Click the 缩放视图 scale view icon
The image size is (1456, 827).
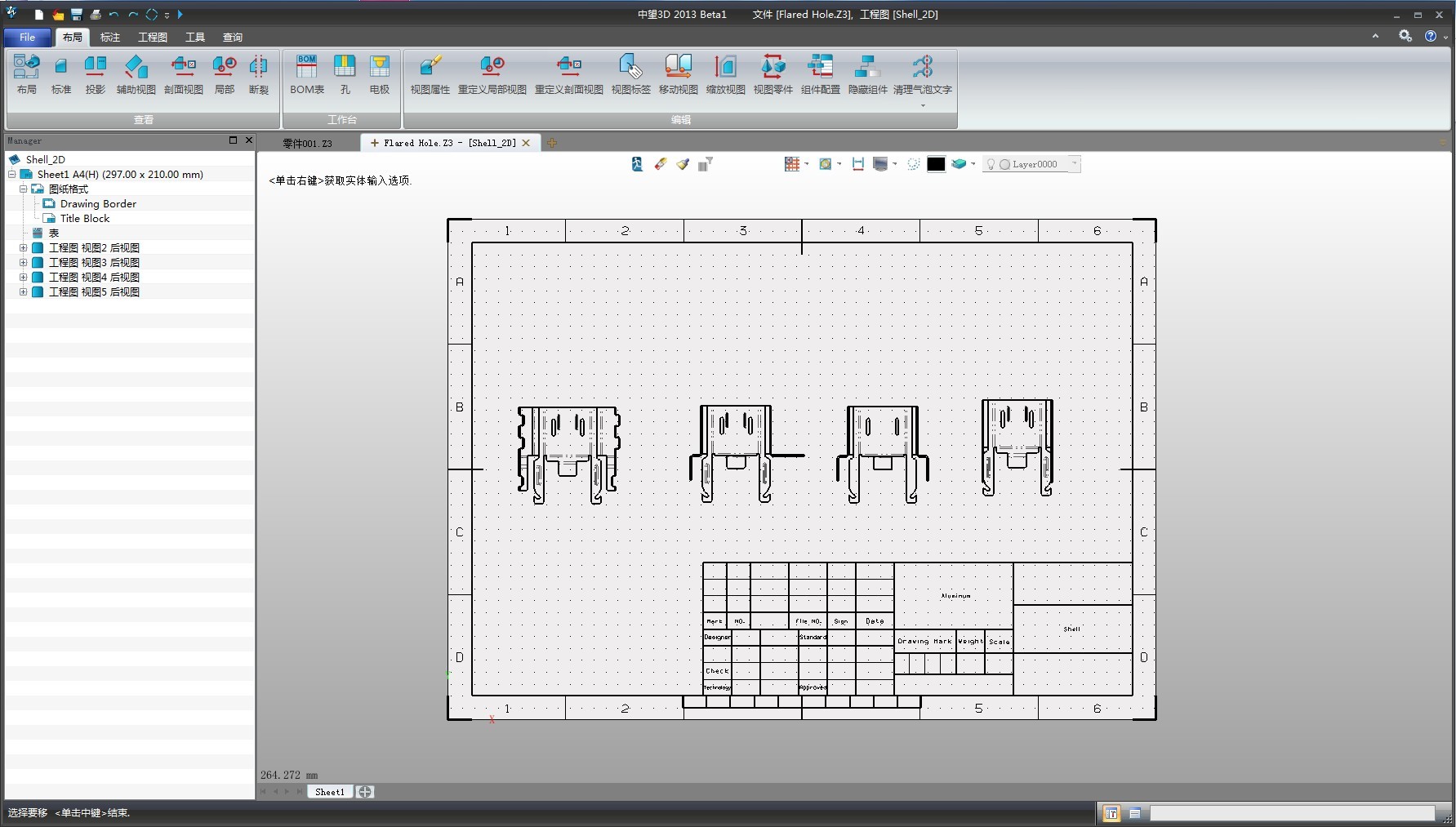coord(725,74)
